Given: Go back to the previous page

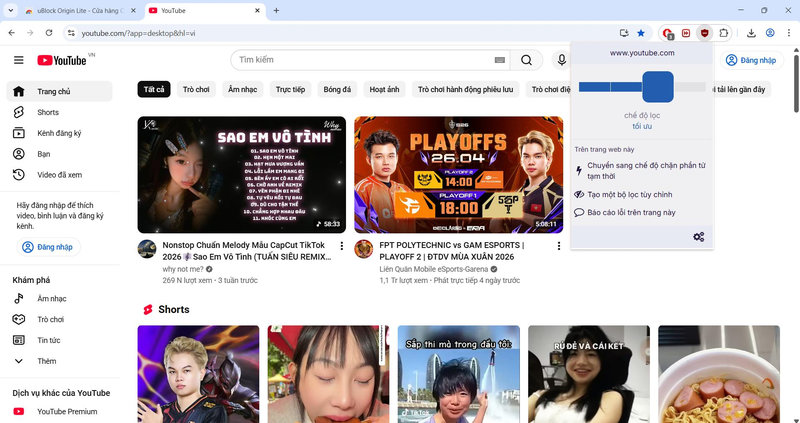Looking at the screenshot, I should pos(12,33).
